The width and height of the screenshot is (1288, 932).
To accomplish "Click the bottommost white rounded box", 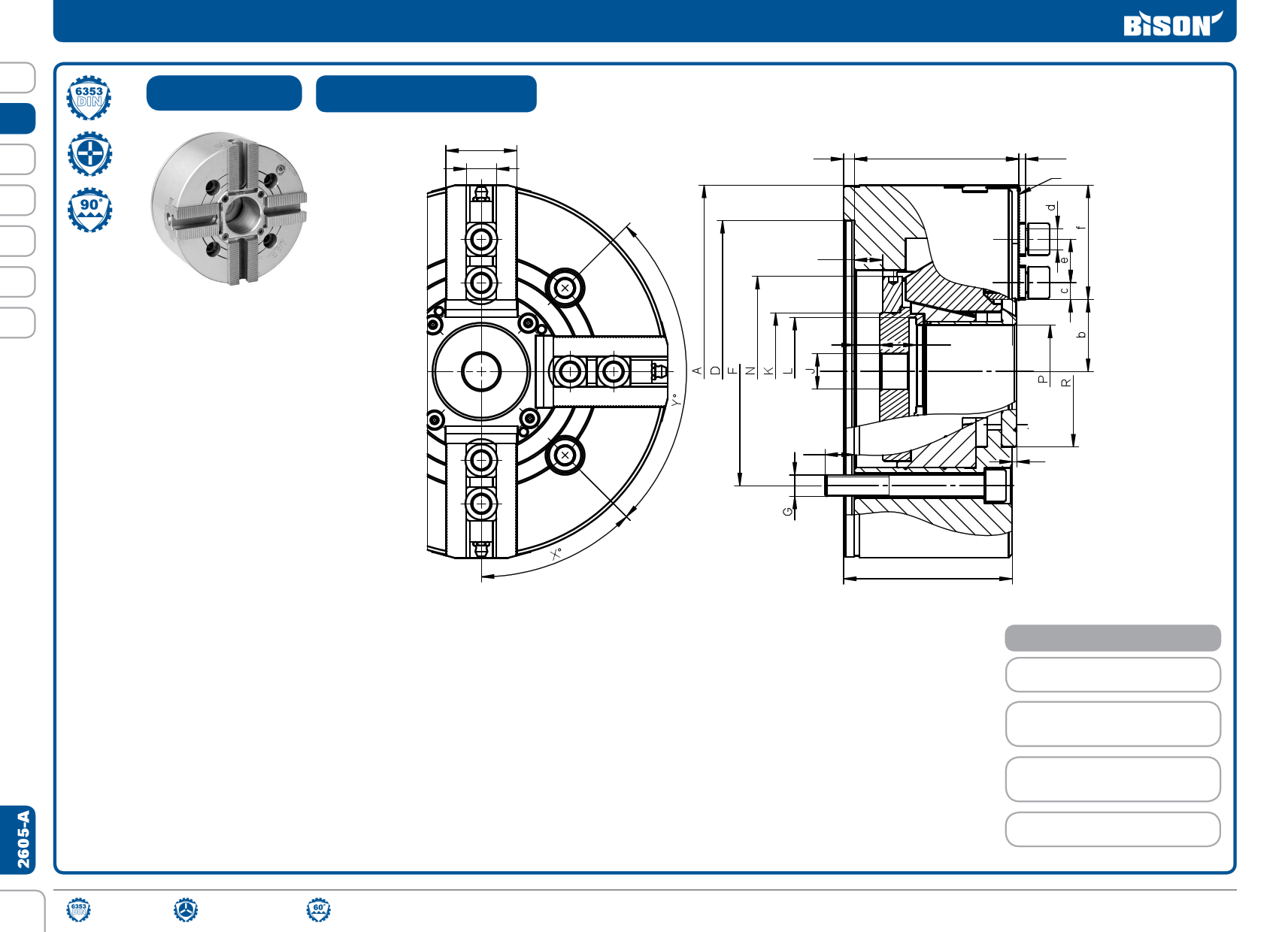I will (x=1112, y=829).
